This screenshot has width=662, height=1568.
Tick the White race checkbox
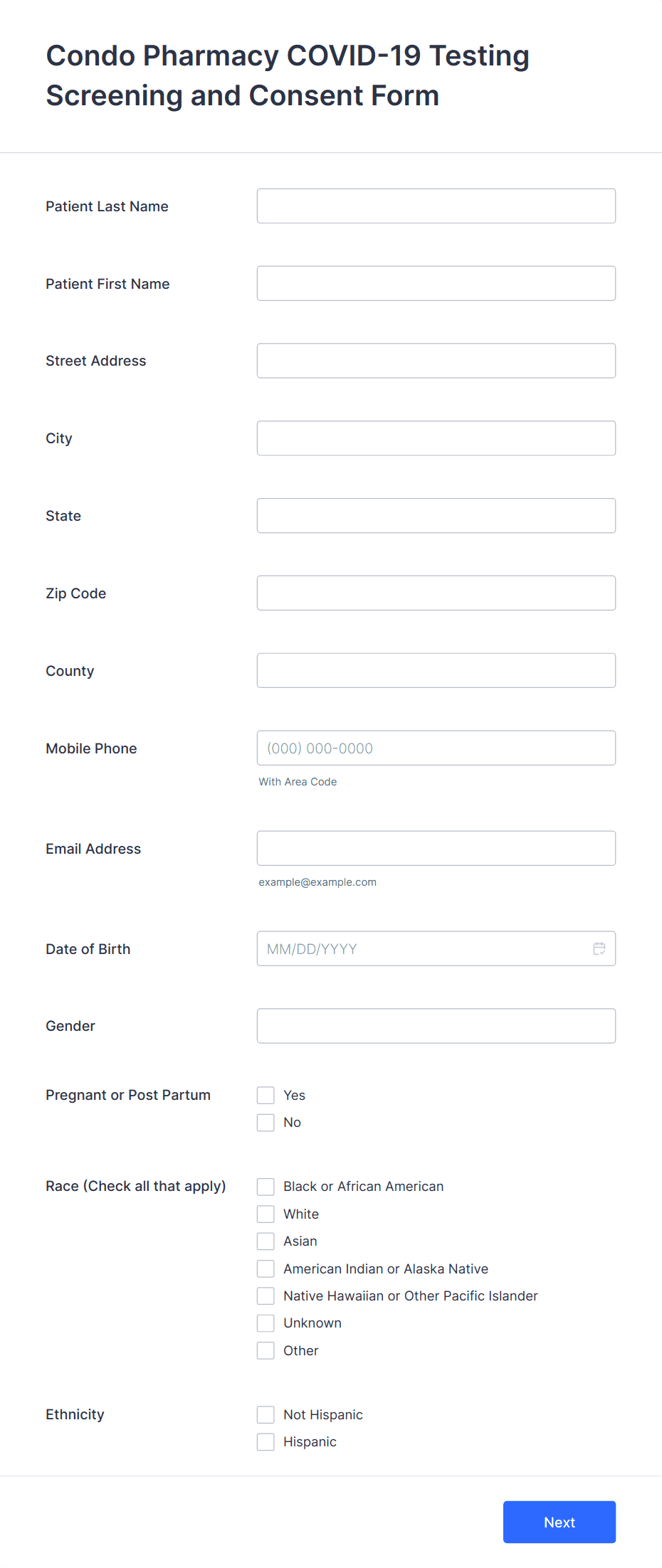click(x=266, y=1214)
